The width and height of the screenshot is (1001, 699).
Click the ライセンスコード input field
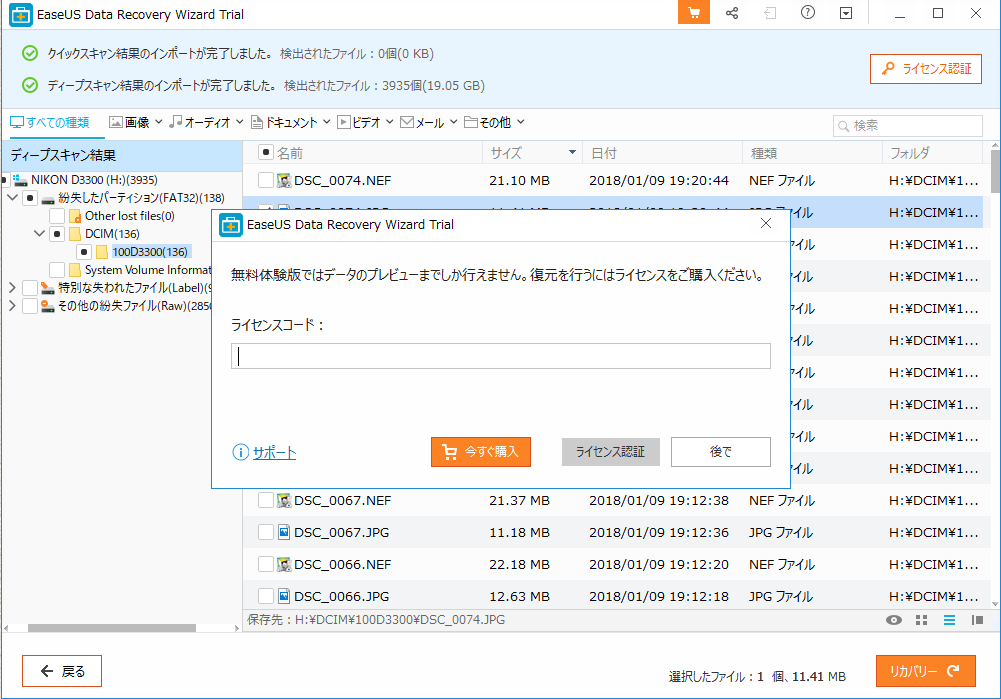click(500, 356)
